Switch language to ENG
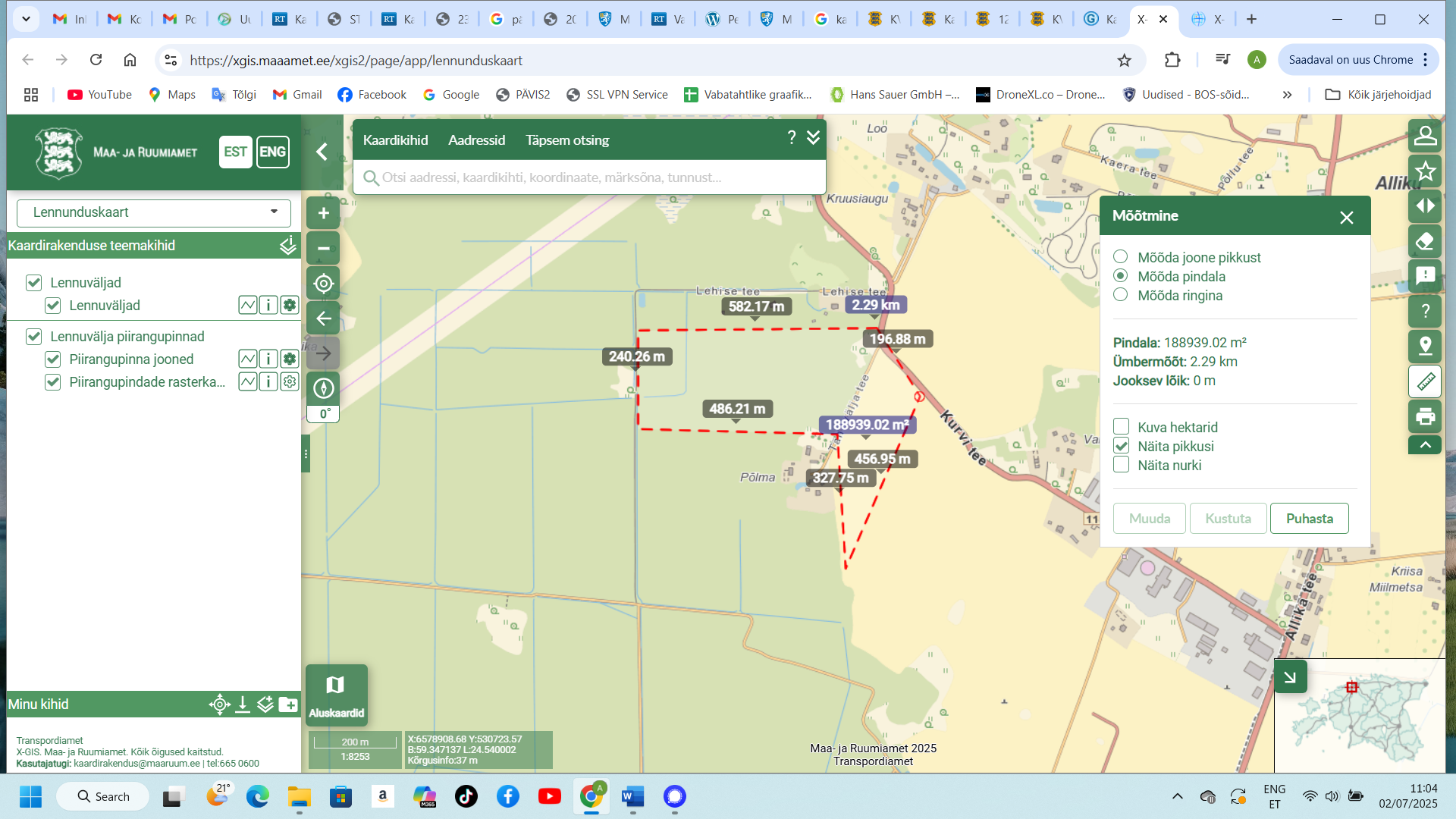The width and height of the screenshot is (1456, 819). [x=272, y=152]
